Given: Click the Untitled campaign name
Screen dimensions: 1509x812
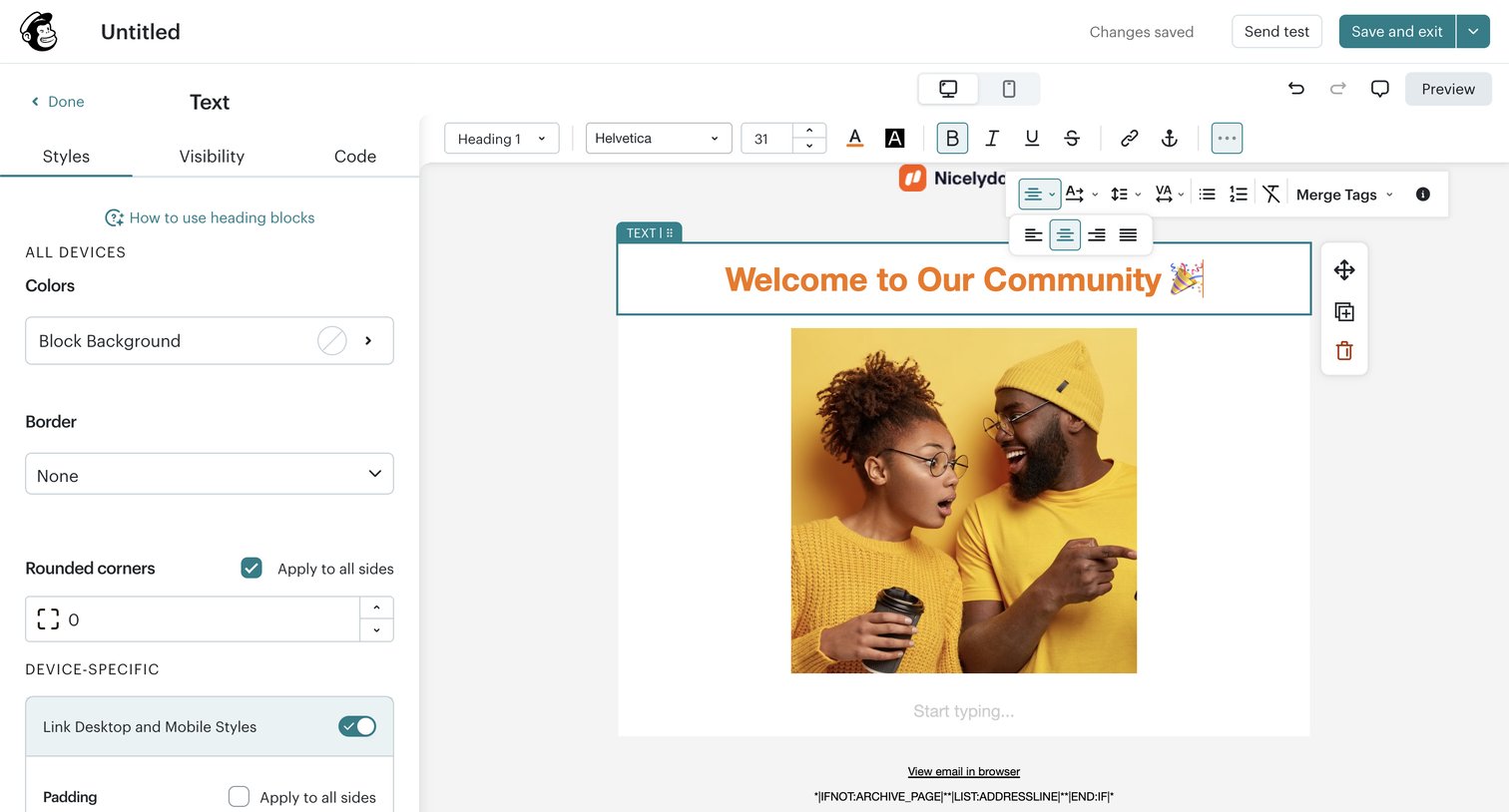Looking at the screenshot, I should (x=141, y=32).
